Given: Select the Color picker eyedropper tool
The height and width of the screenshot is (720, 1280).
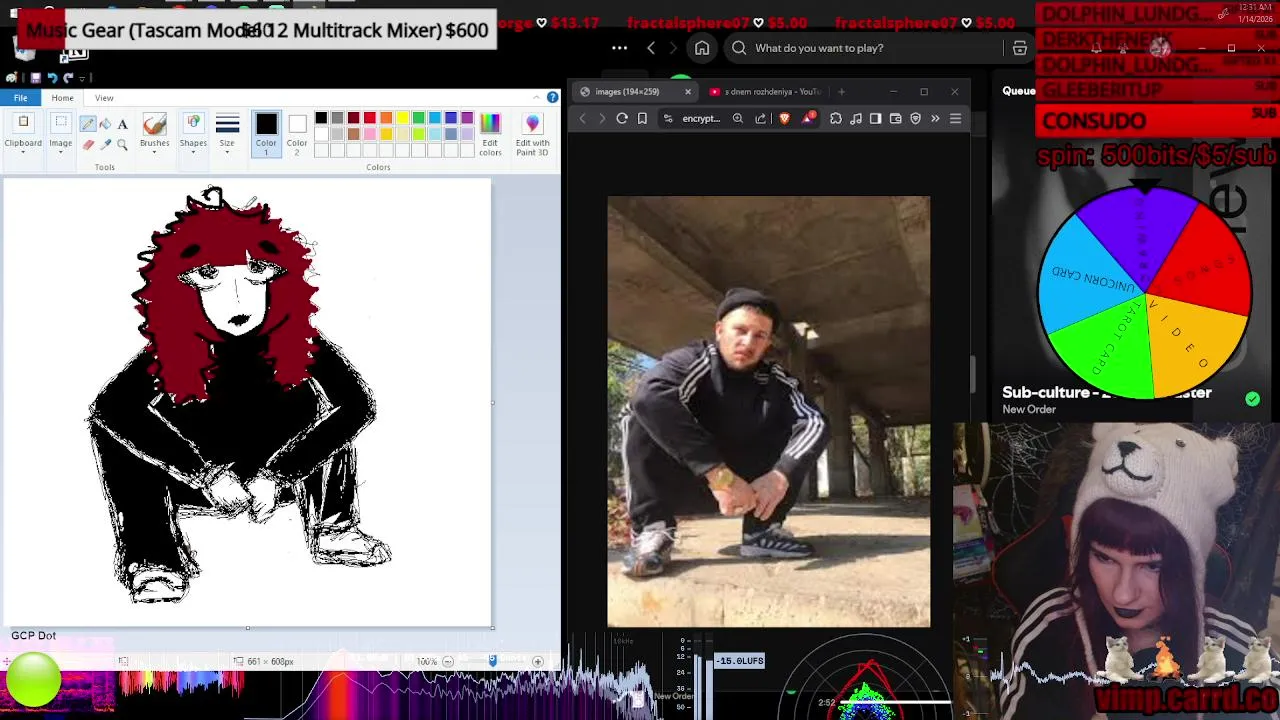Looking at the screenshot, I should [x=105, y=144].
